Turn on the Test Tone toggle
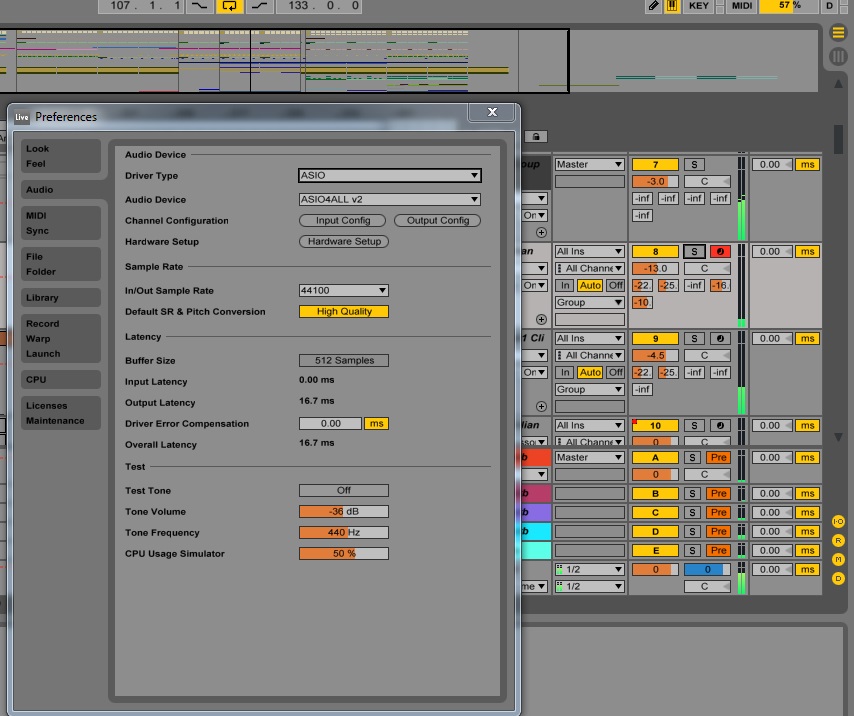The height and width of the screenshot is (716, 854). coord(344,491)
